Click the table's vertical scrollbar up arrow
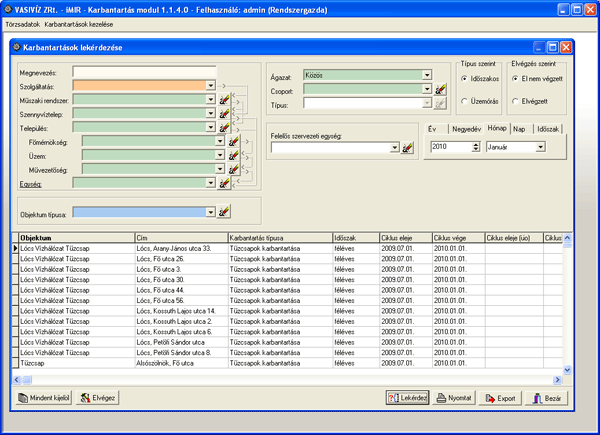Viewport: 600px width, 435px height. point(567,238)
